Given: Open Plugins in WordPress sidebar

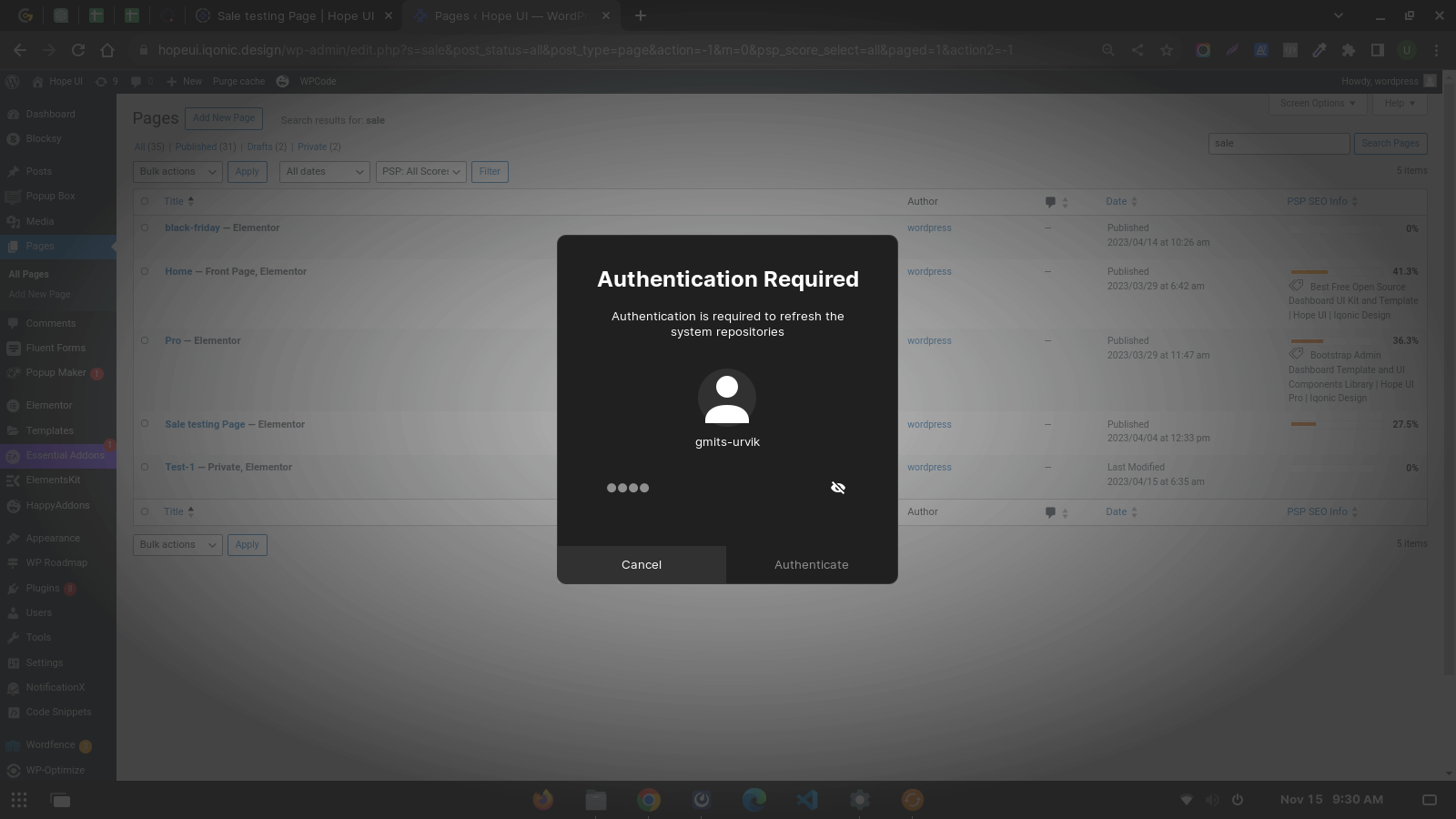Looking at the screenshot, I should click(43, 588).
